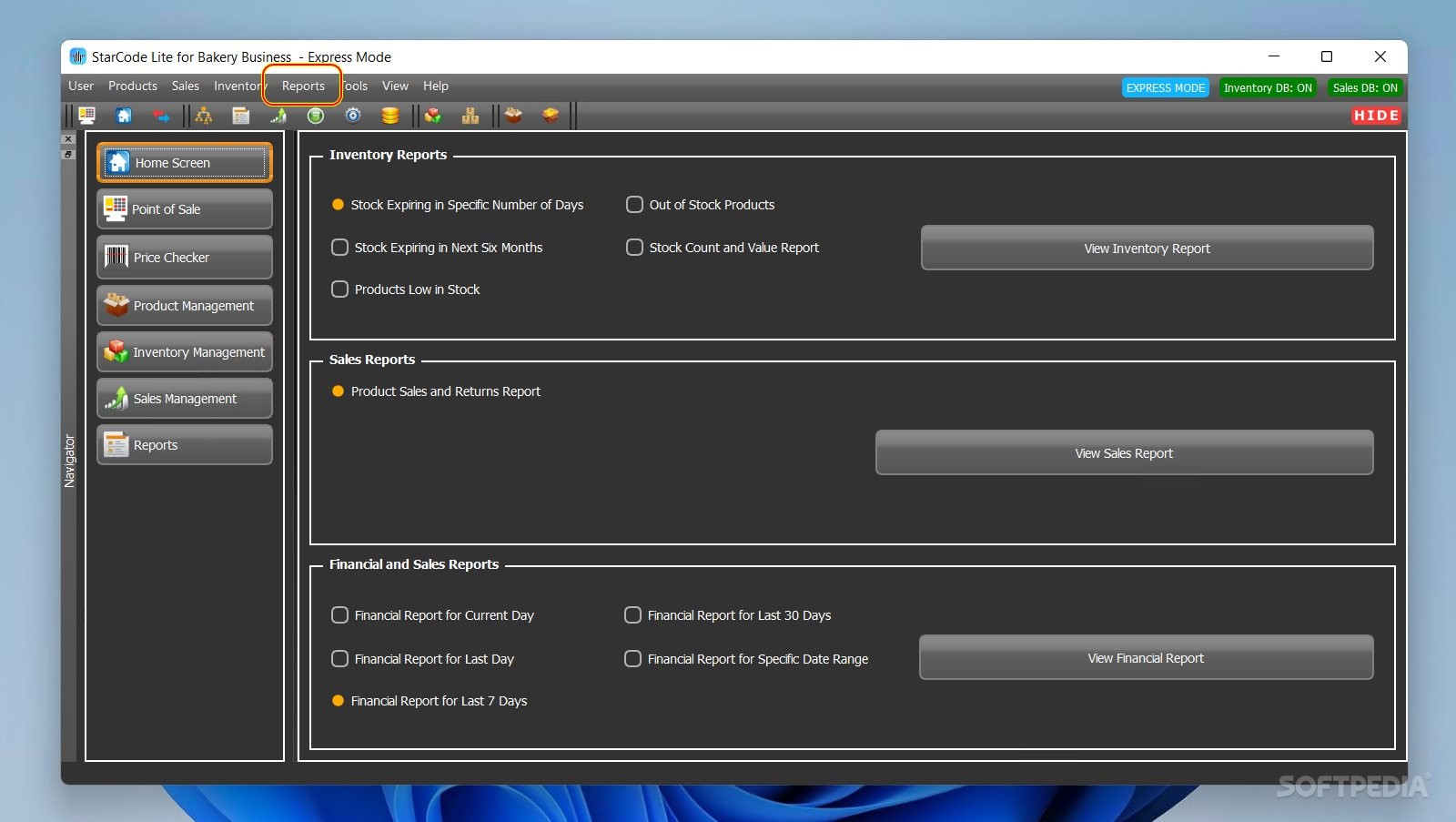The height and width of the screenshot is (822, 1456).
Task: Click the colored cubes toolbar icon
Action: (x=433, y=116)
